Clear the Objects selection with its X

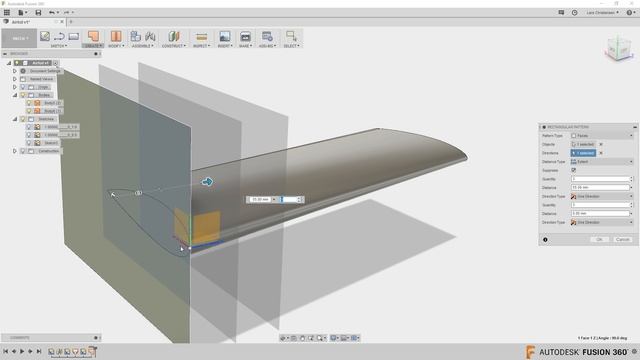[601, 144]
